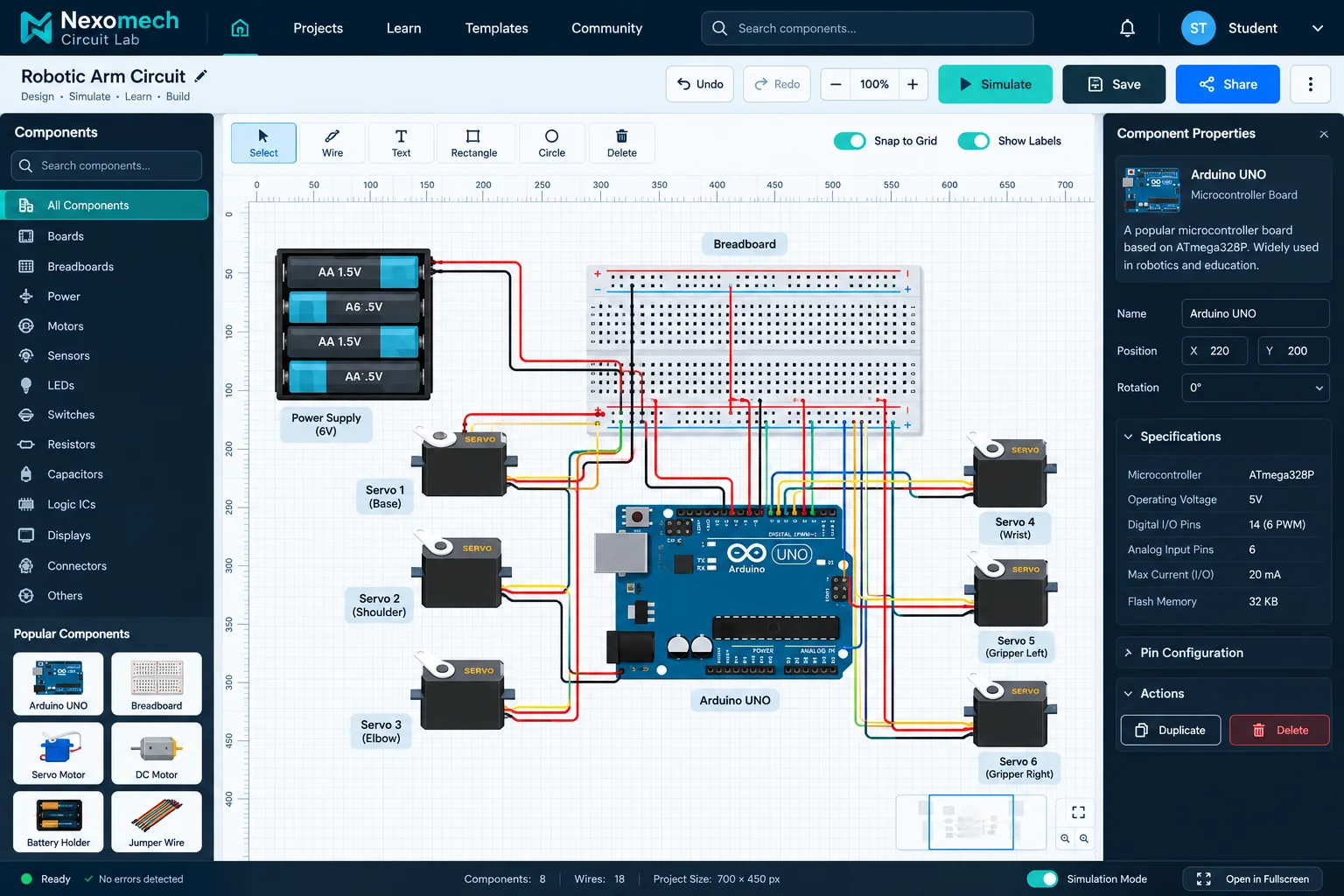Select the Text tool

(x=401, y=143)
